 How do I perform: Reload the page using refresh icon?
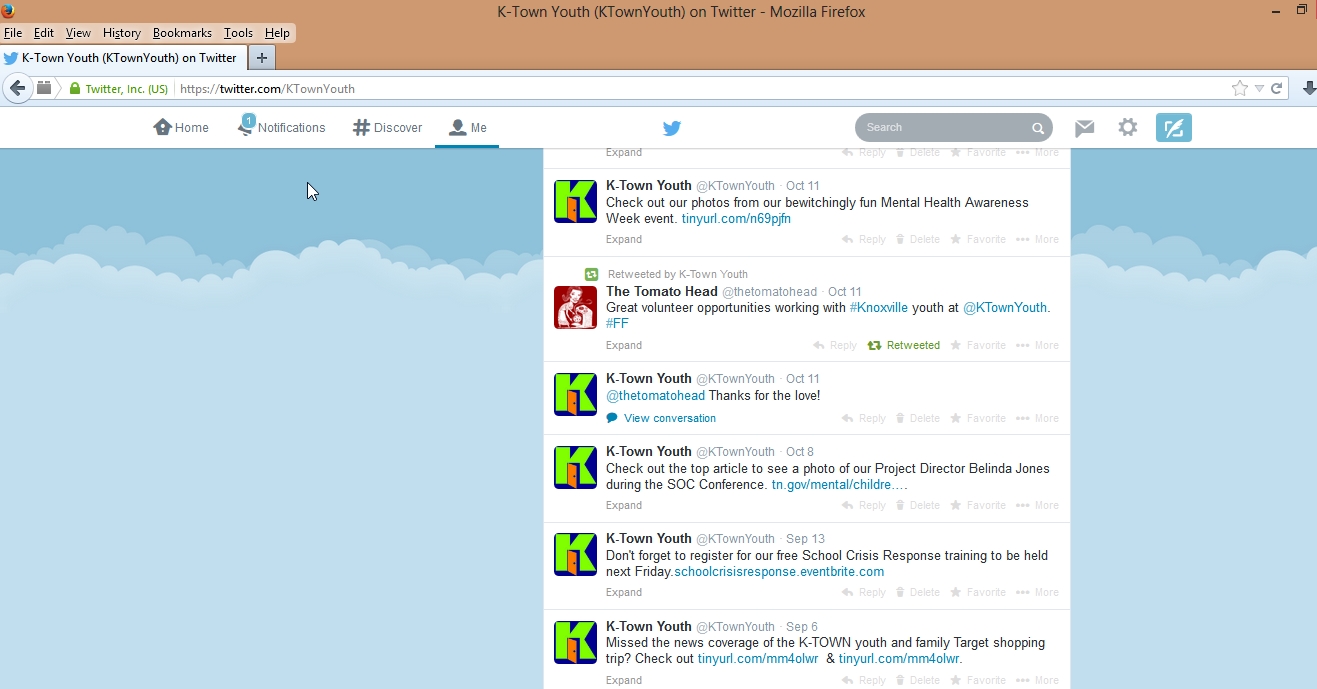point(1277,88)
